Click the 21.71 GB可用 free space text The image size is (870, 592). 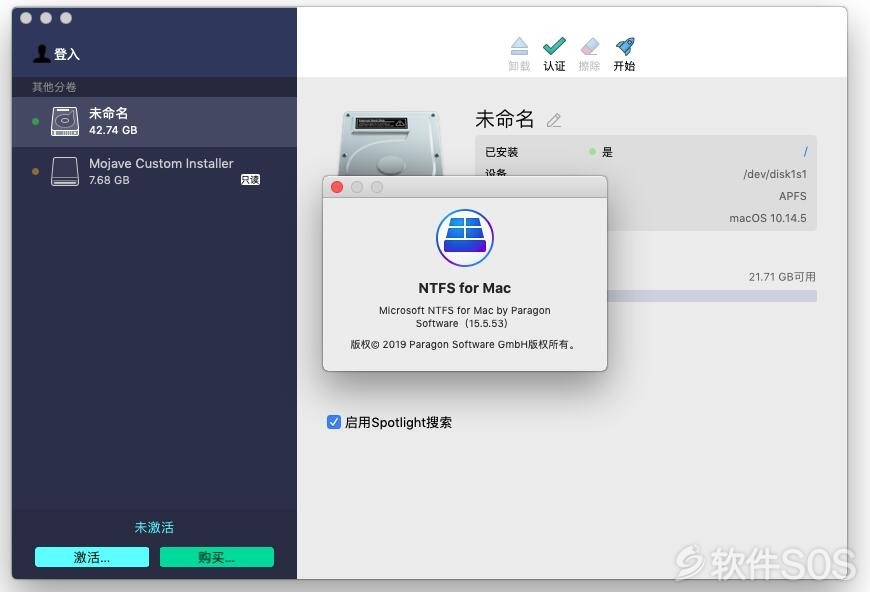pyautogui.click(x=782, y=277)
